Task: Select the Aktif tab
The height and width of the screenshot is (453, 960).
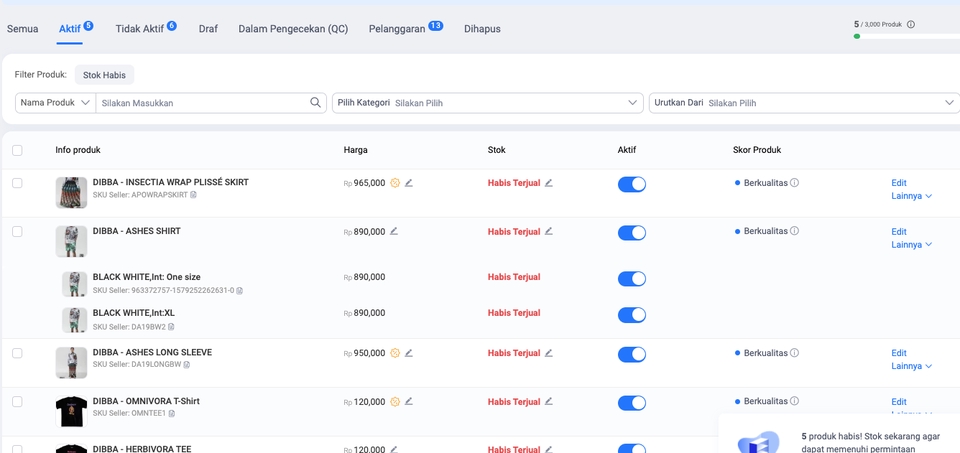Action: click(70, 29)
